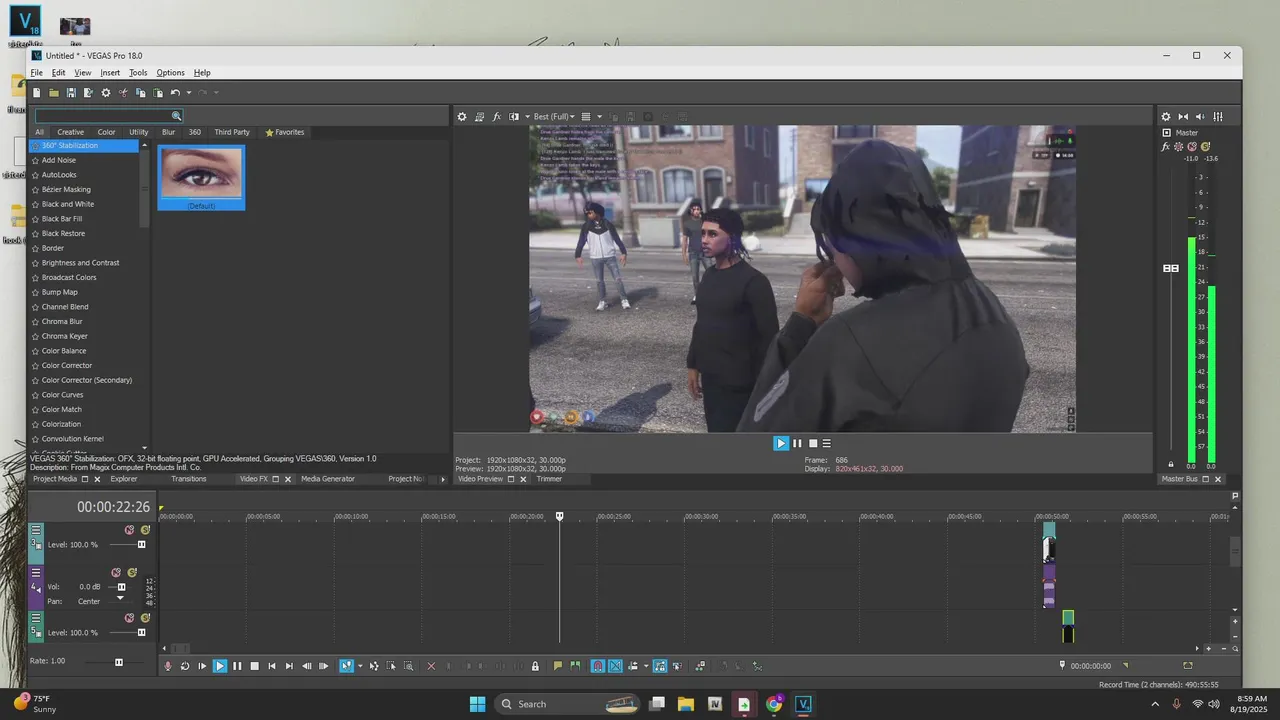Save the project using the floppy icon

[71, 93]
